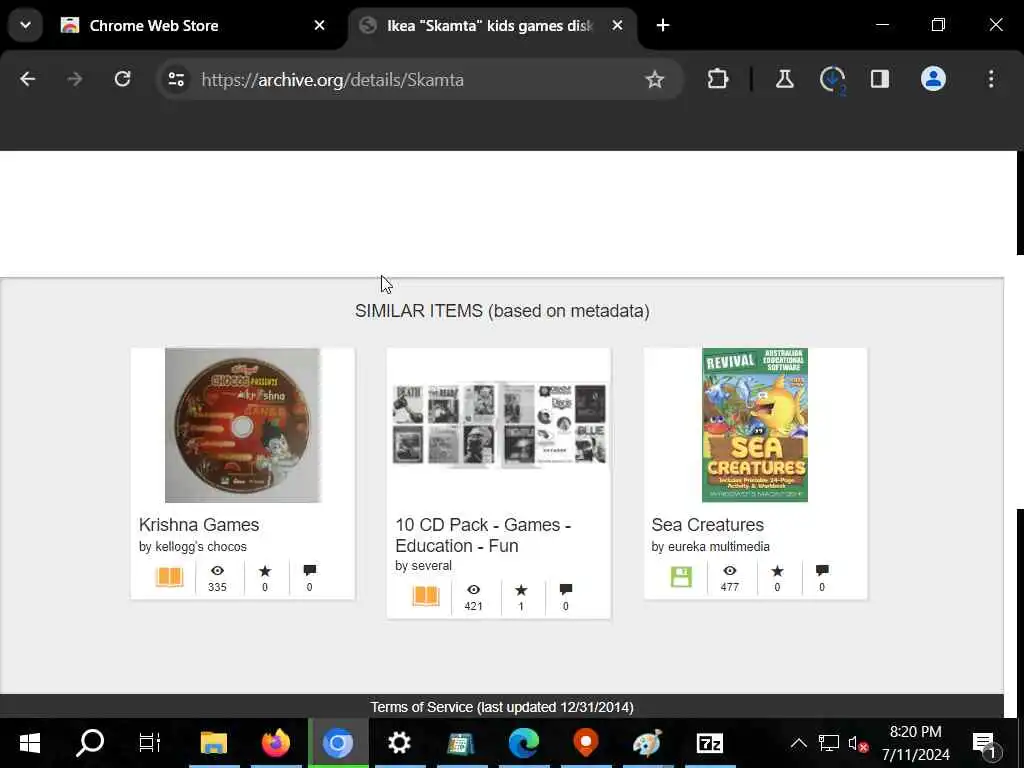Open 7-Zip from the taskbar
Screen dimensions: 1024x768
(710, 743)
